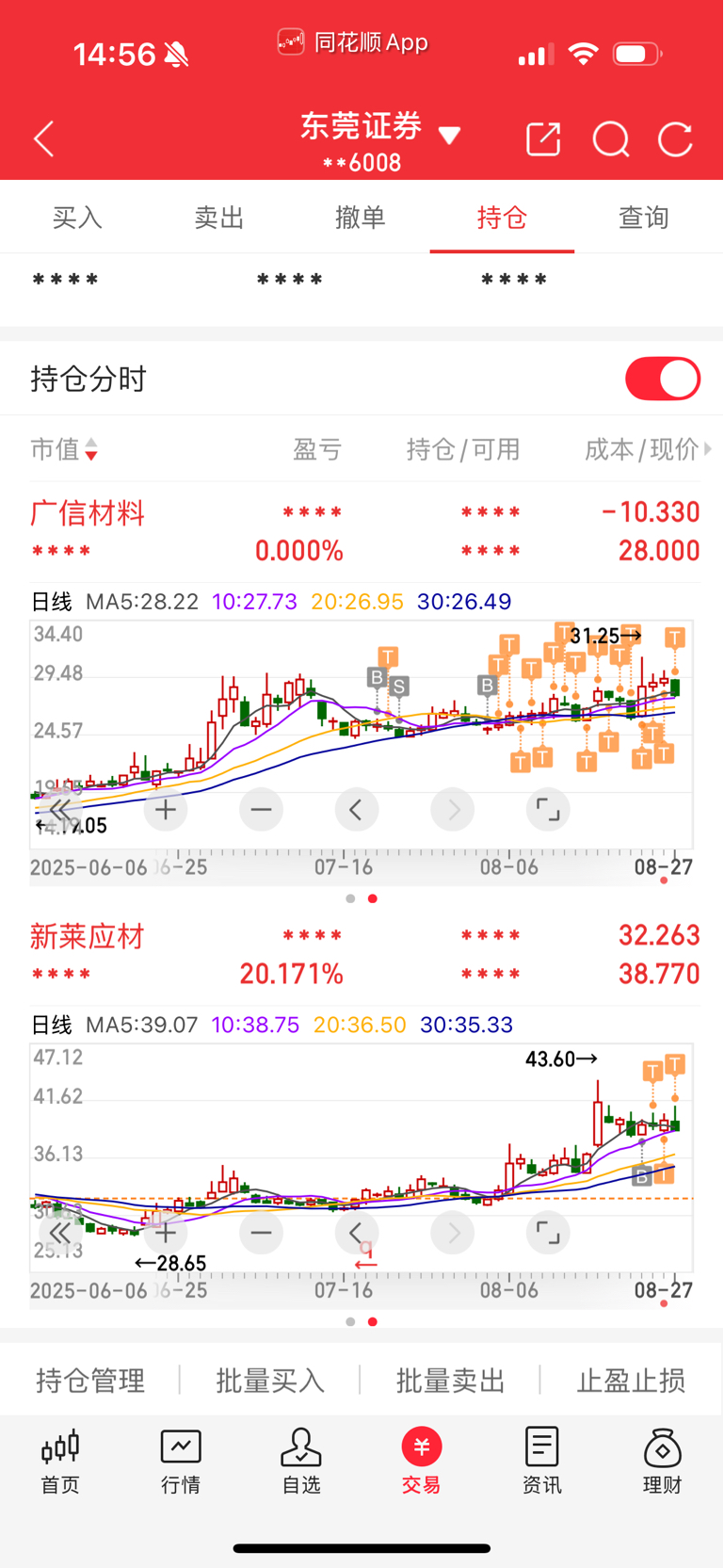This screenshot has height=1568, width=724.
Task: Open 自选 in bottom navigation
Action: click(301, 1461)
